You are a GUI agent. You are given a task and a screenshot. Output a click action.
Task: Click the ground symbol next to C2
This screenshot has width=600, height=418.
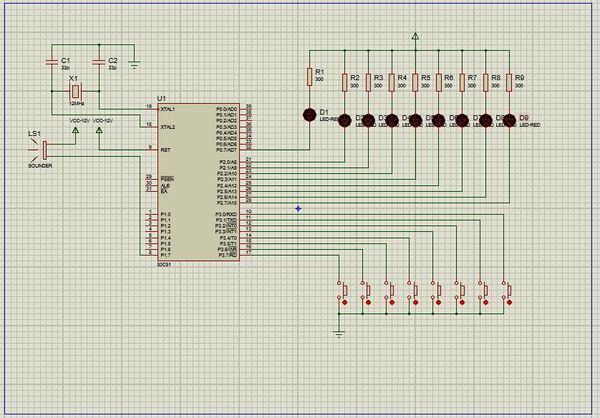tap(135, 61)
